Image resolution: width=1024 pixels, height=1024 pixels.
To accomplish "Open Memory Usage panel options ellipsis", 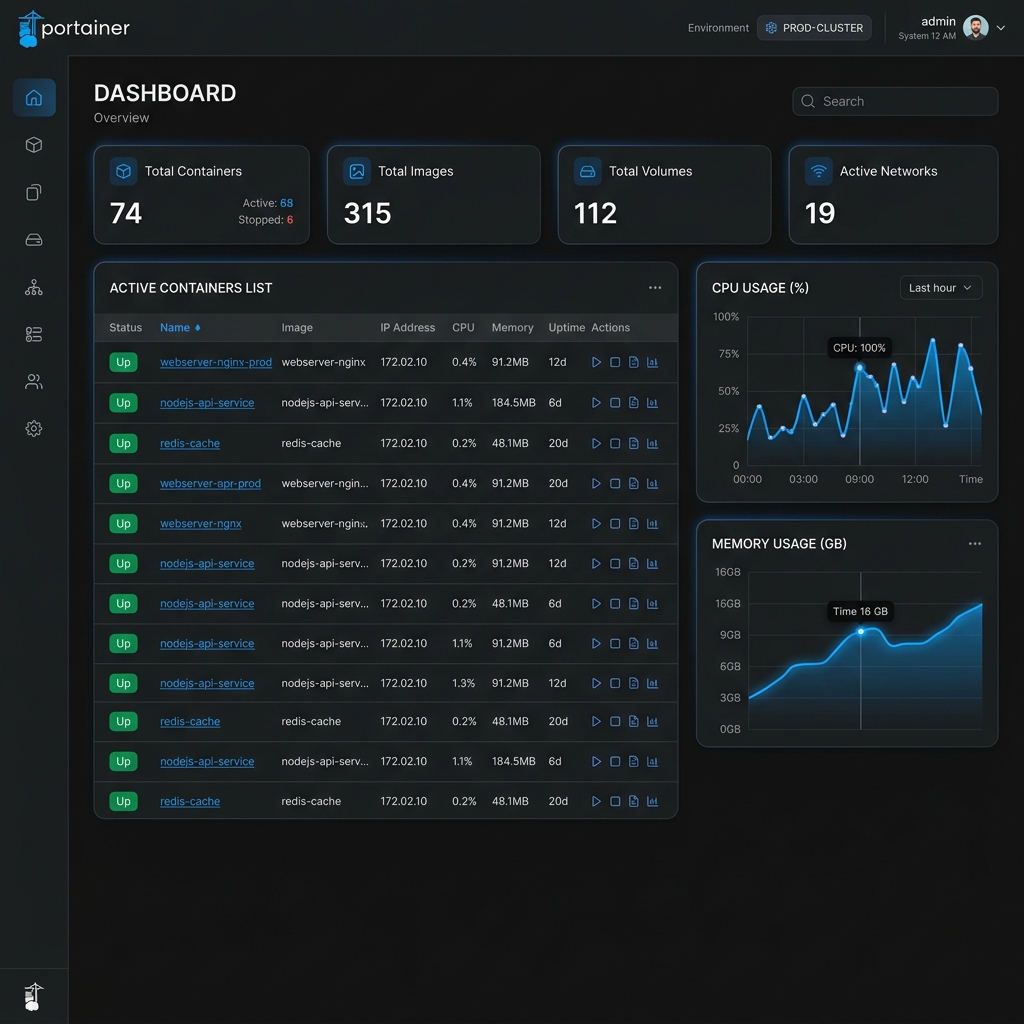I will coord(974,544).
